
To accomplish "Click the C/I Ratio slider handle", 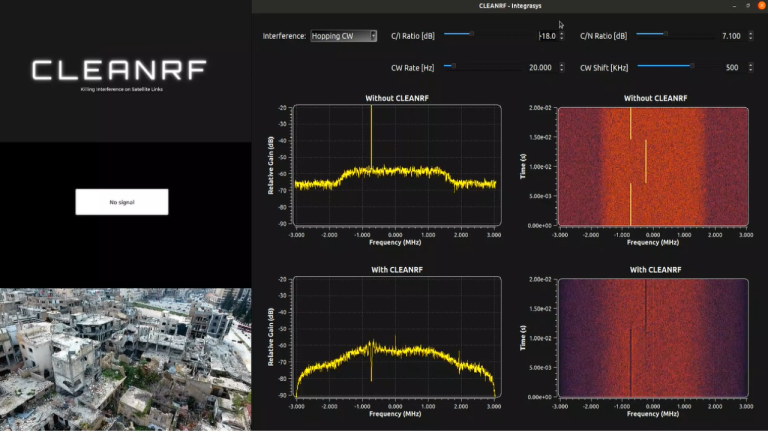I will [471, 34].
